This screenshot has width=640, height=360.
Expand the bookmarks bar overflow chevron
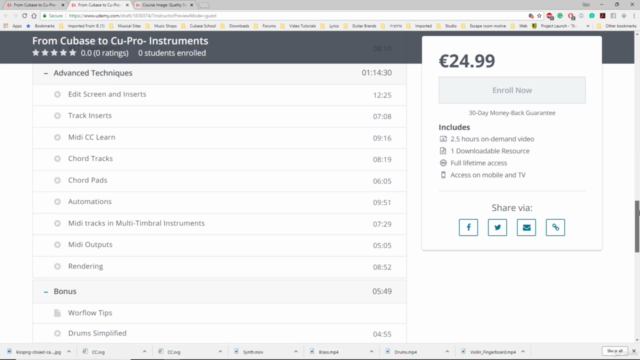click(x=588, y=26)
